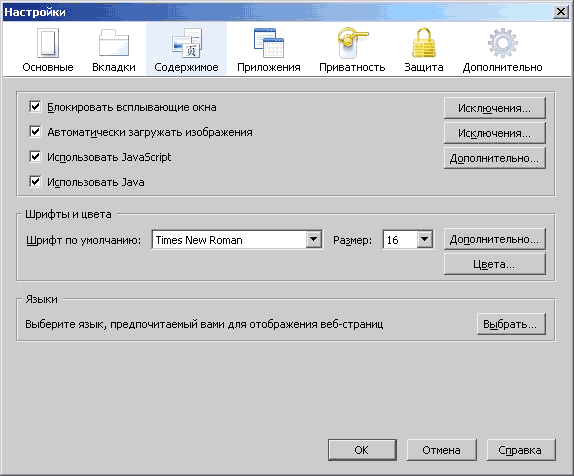This screenshot has width=574, height=476.
Task: Select the Вкладки folder icon
Action: coord(114,43)
